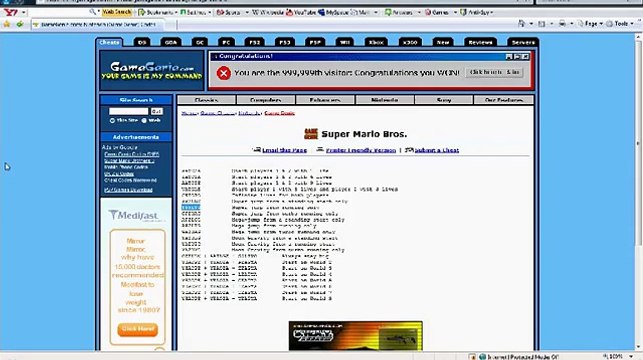643x360 pixels.
Task: Click the MySpace toolbar button
Action: [x=333, y=13]
